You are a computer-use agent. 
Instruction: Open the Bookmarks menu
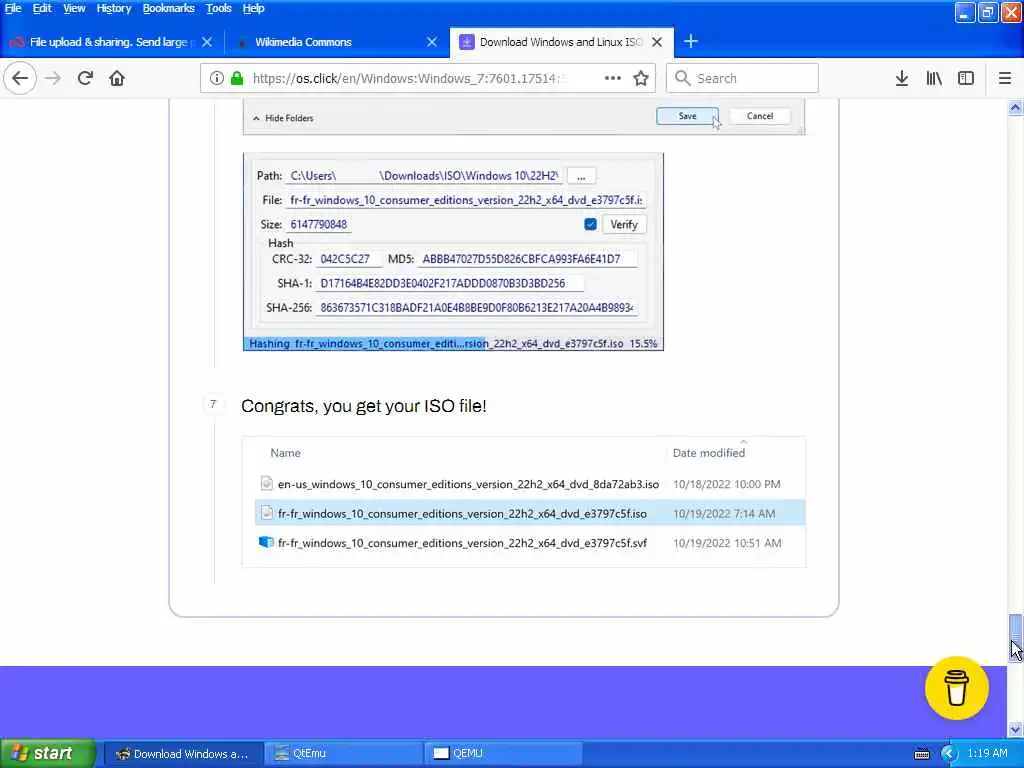[168, 8]
